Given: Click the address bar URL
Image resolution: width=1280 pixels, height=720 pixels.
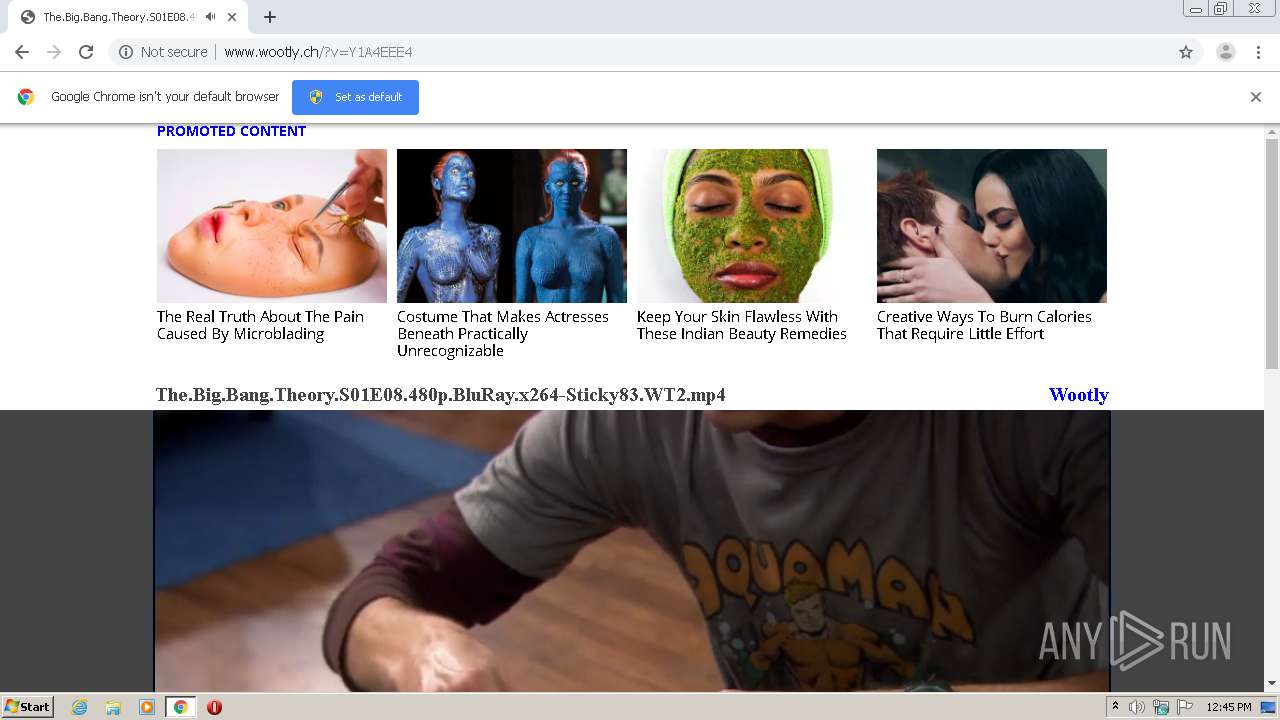Looking at the screenshot, I should pos(318,52).
